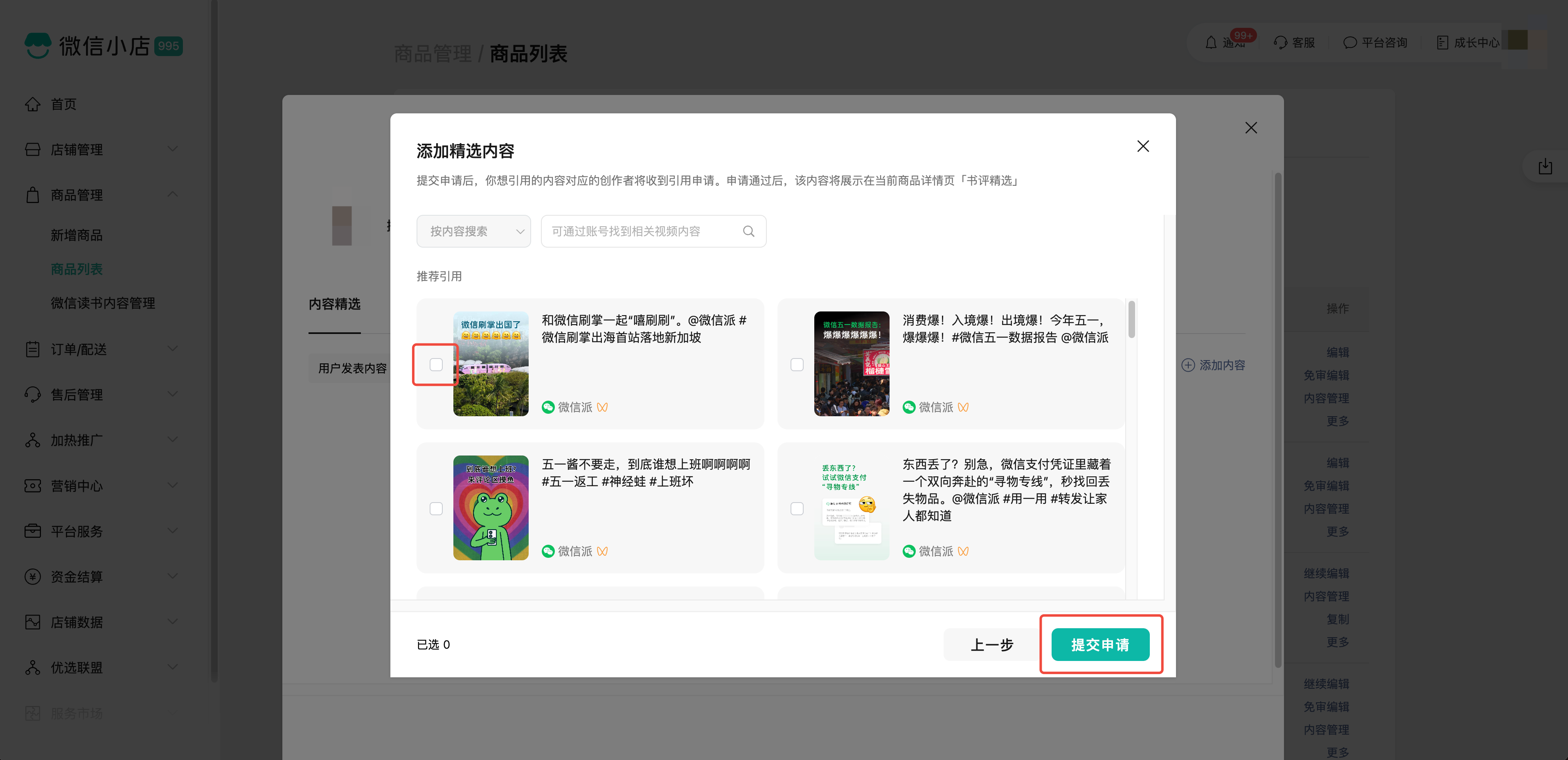Click the 微信五一数据报告 video thumbnail
The width and height of the screenshot is (1568, 760).
coord(852,364)
